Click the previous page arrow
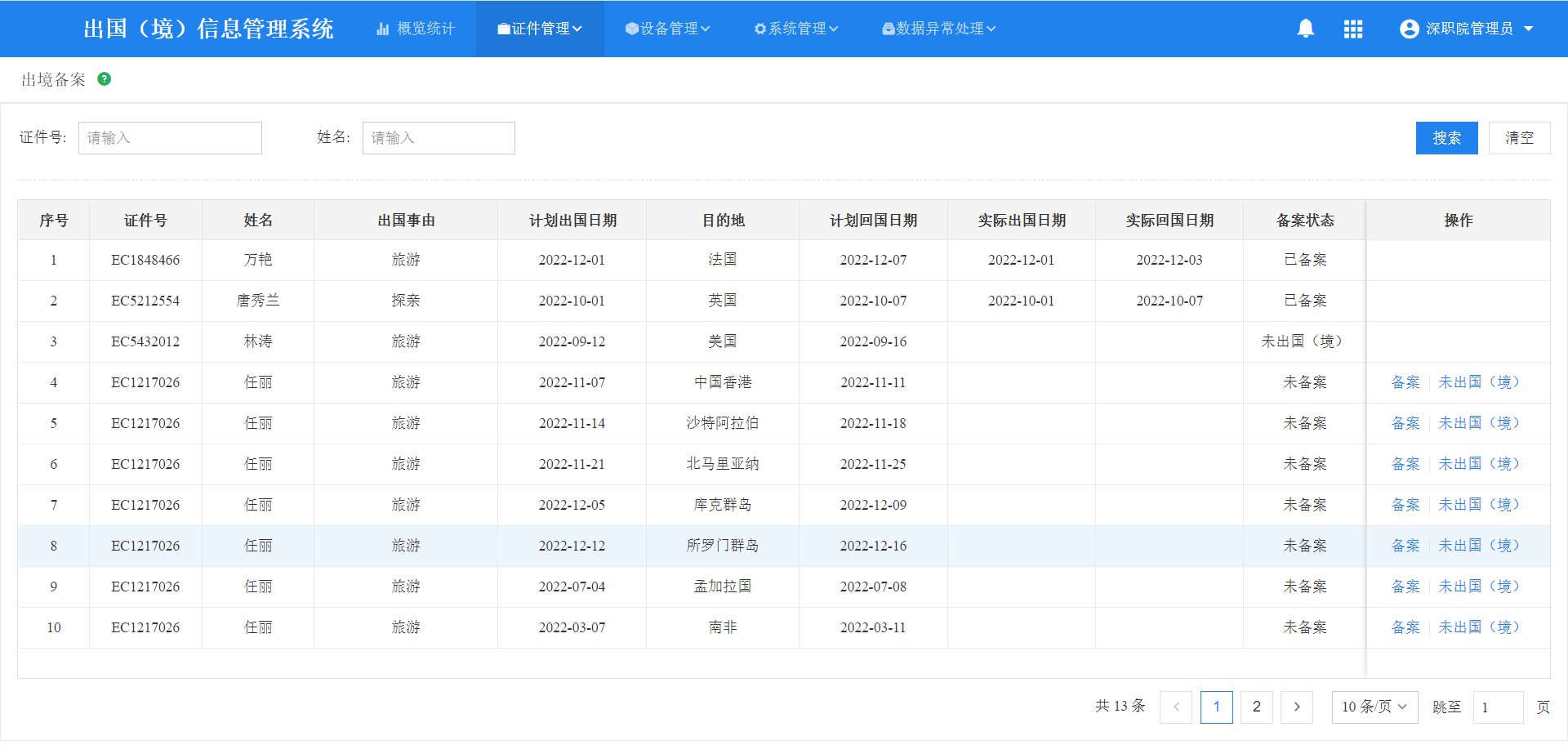1568x745 pixels. 1176,707
